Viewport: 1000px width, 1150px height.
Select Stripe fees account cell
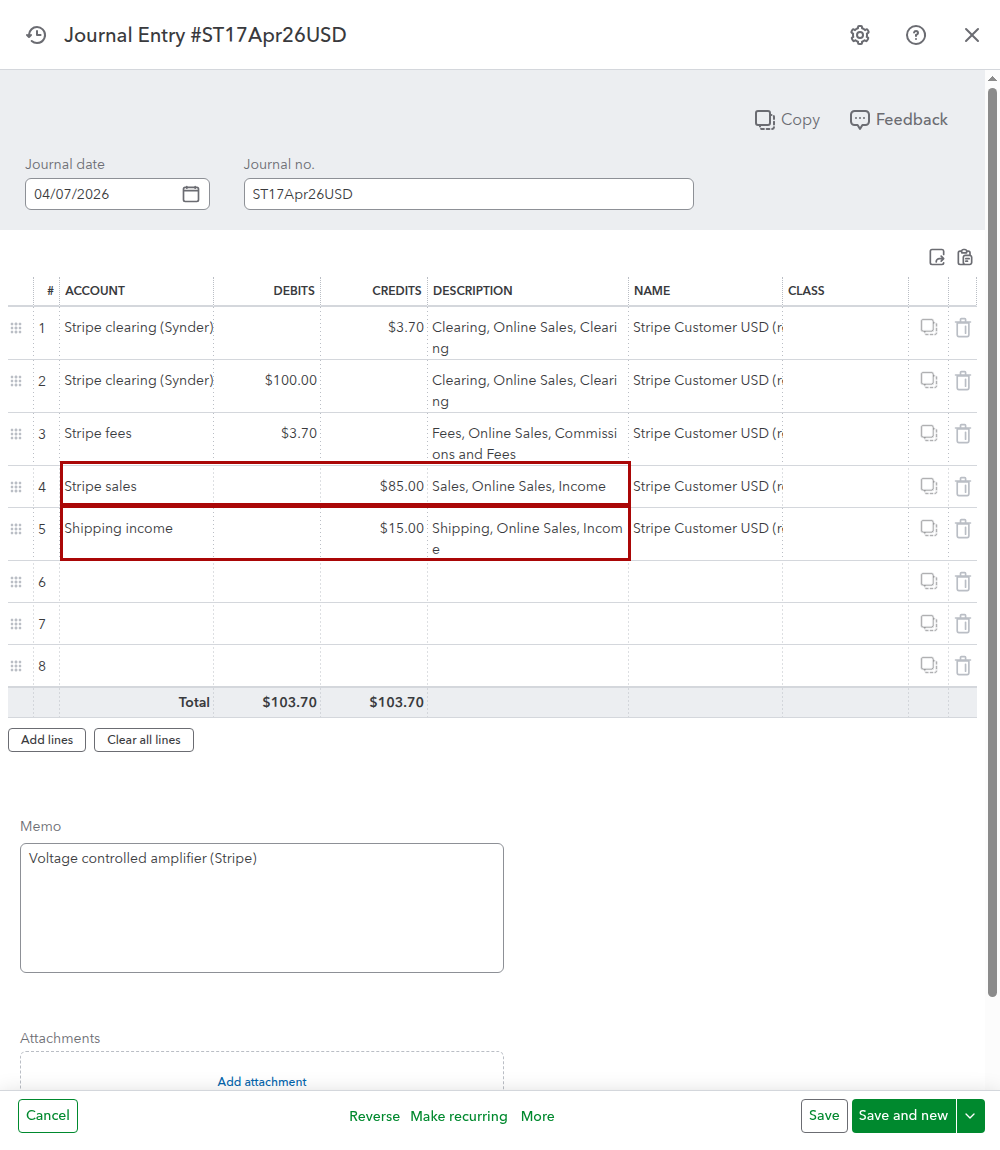(137, 439)
